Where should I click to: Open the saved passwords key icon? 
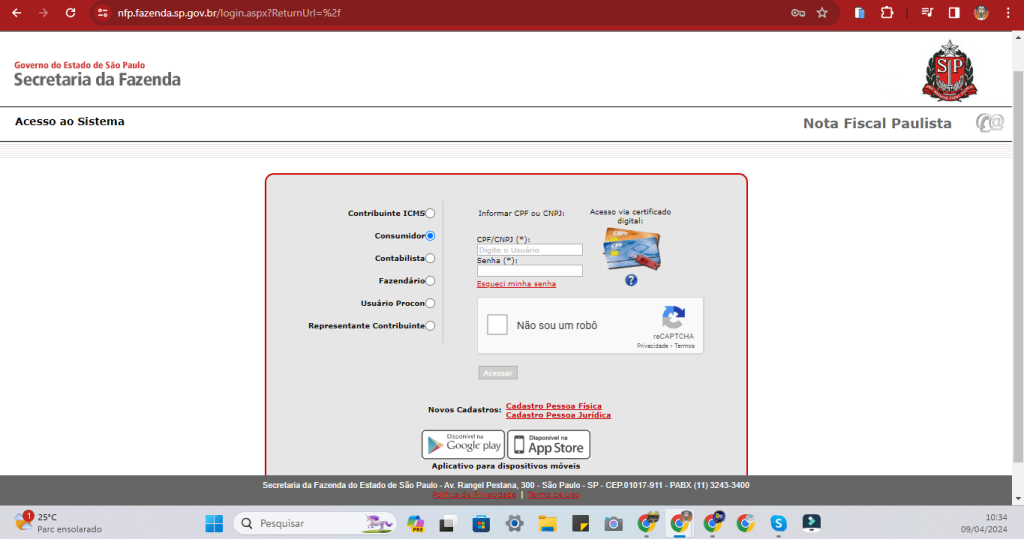click(x=797, y=13)
